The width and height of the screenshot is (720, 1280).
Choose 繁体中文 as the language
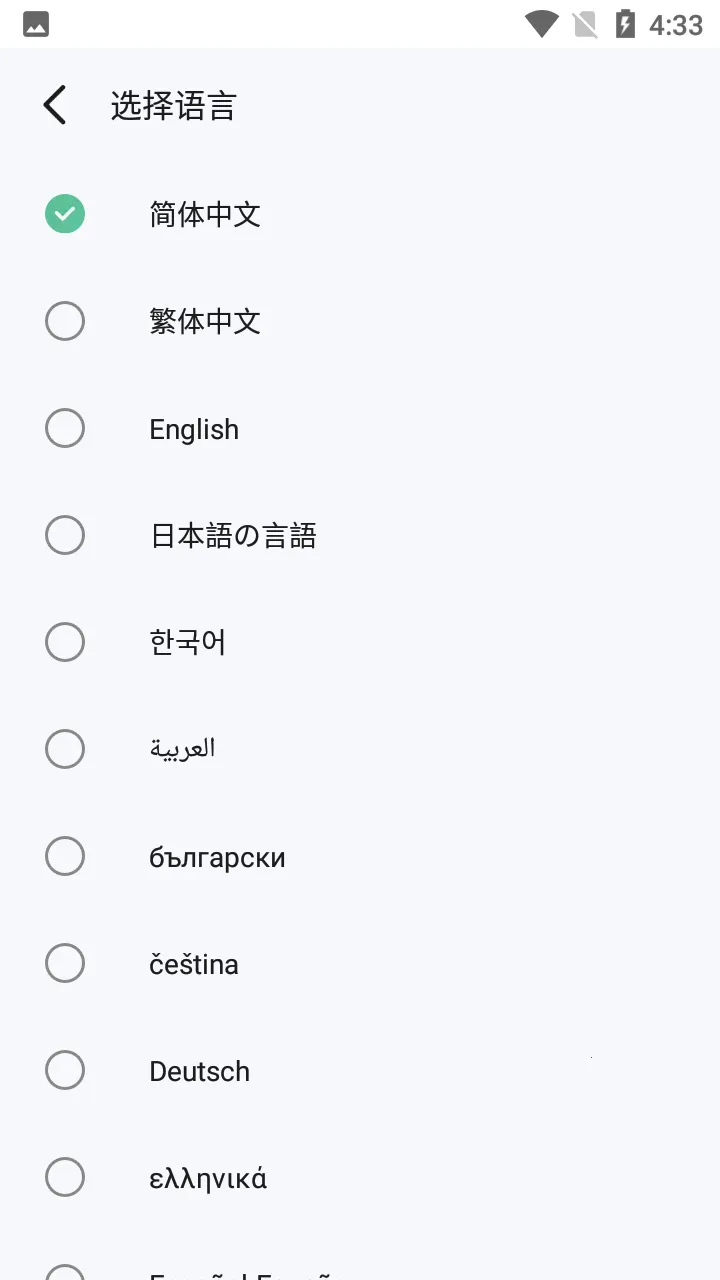205,321
